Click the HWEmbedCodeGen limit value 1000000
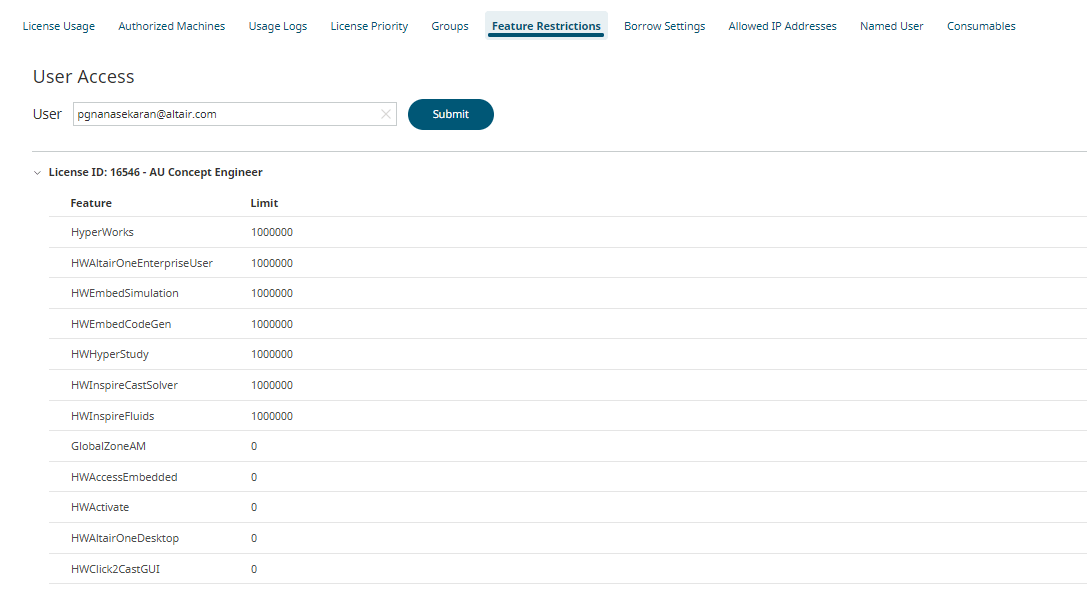The image size is (1087, 589). click(272, 324)
